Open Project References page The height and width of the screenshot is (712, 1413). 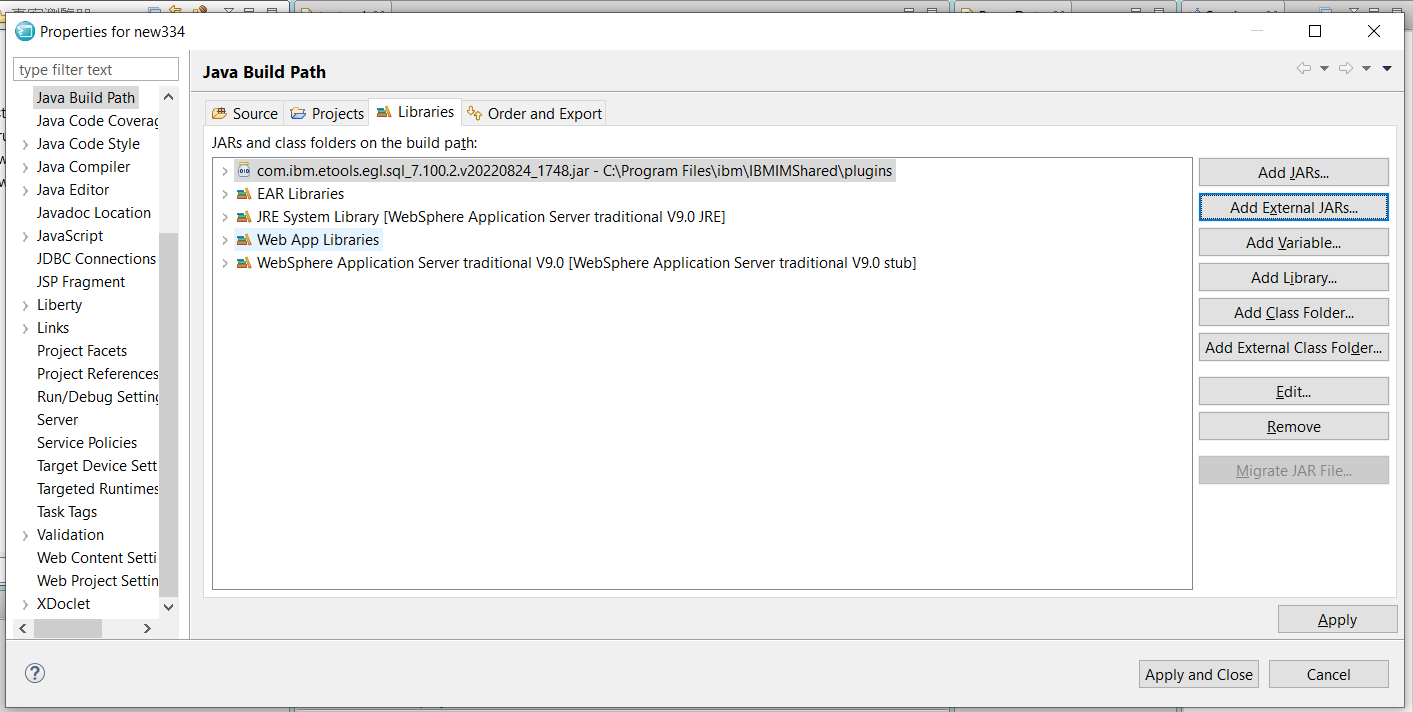(x=97, y=374)
